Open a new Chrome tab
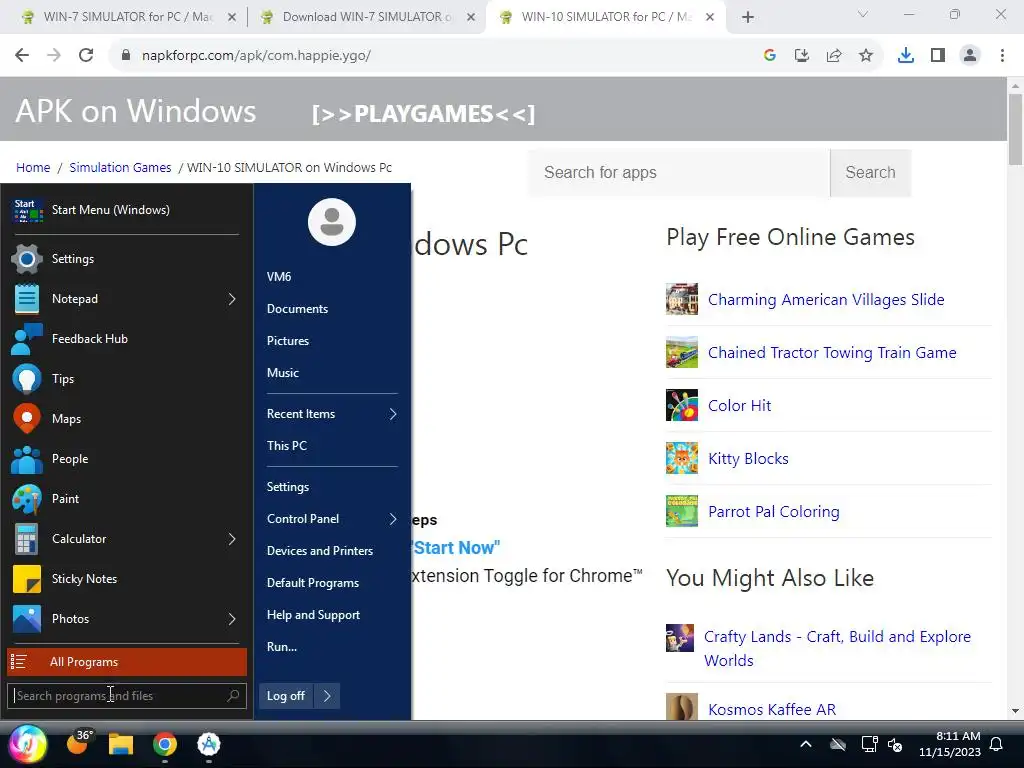1024x768 pixels. [748, 17]
